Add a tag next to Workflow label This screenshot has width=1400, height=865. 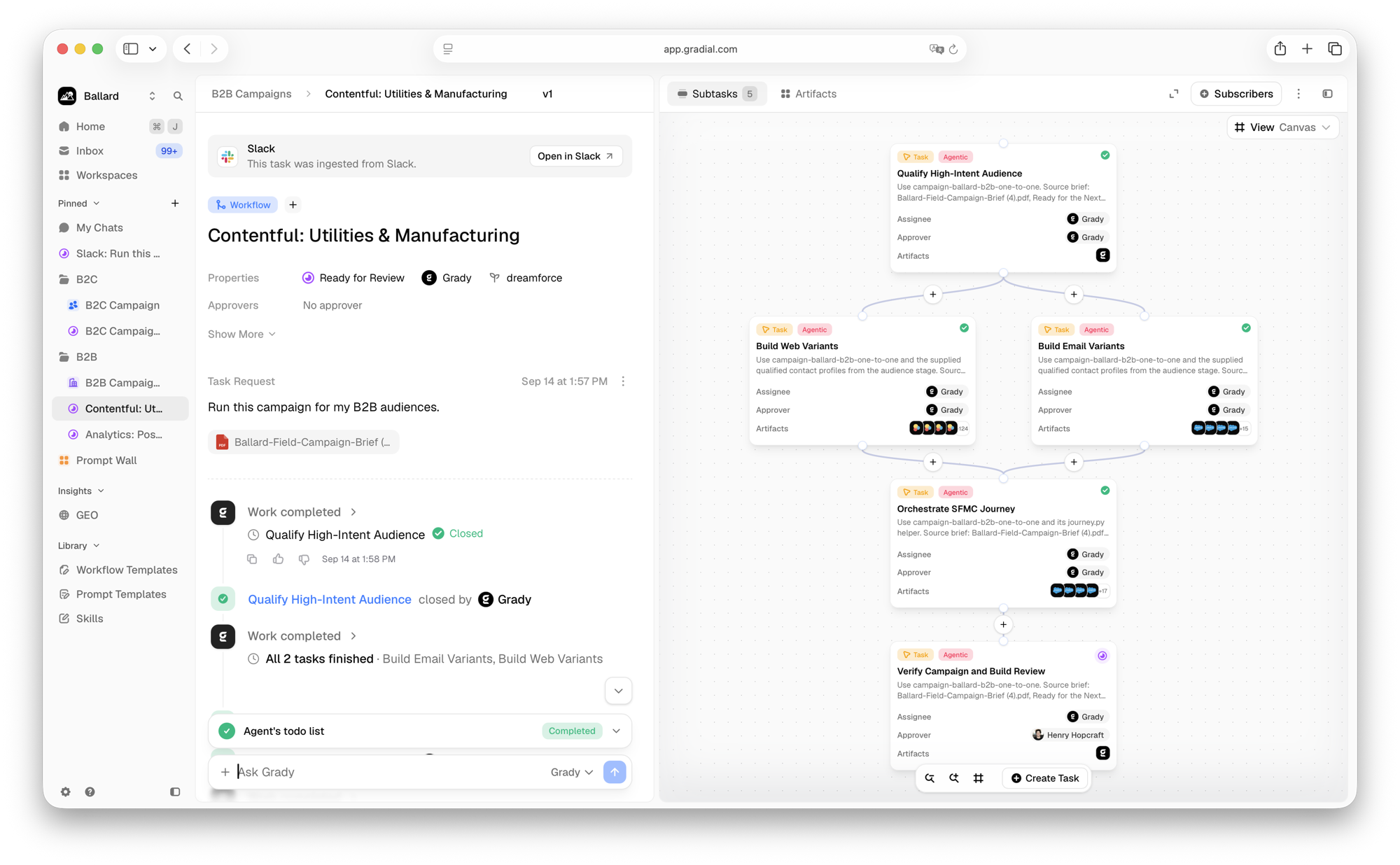point(293,205)
